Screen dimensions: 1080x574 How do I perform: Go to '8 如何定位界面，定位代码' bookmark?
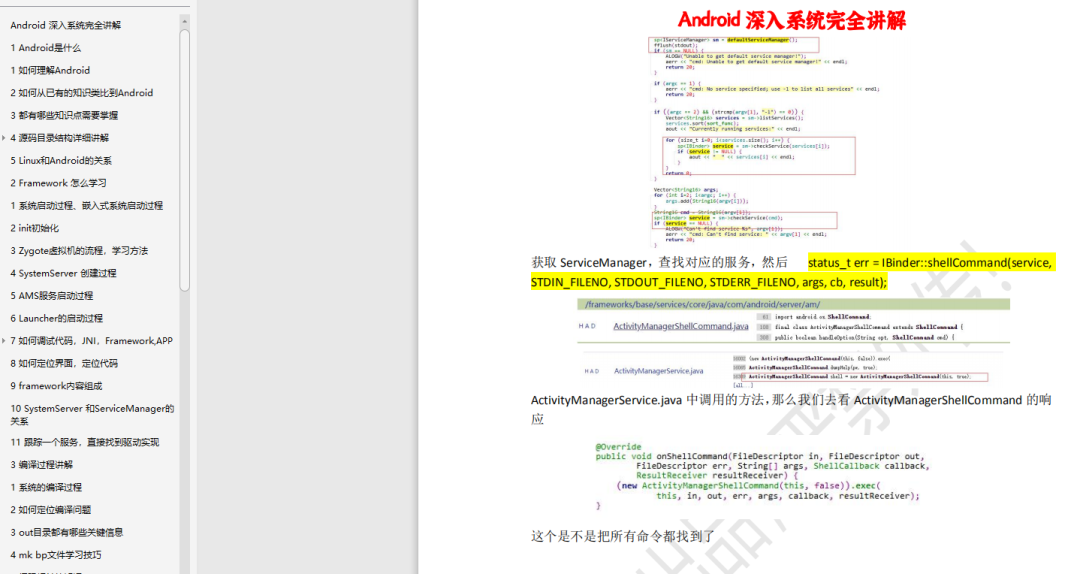click(64, 363)
